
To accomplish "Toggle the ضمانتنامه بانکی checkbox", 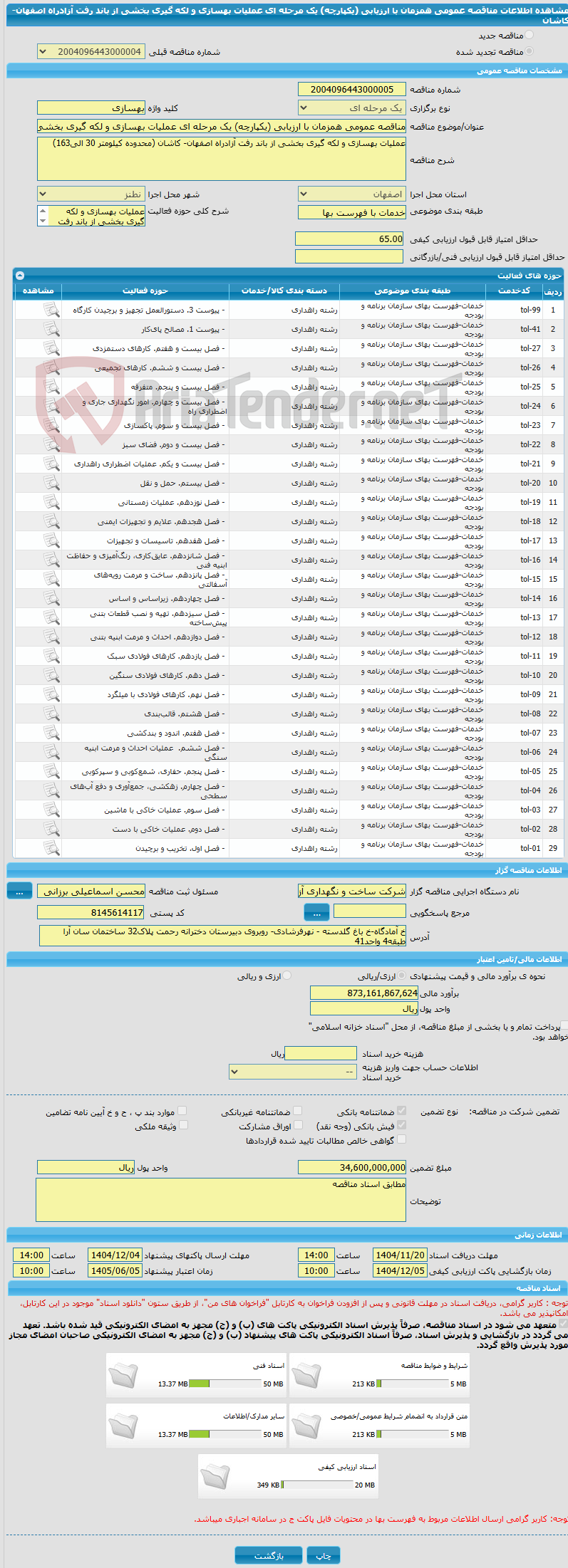I will click(x=401, y=1110).
